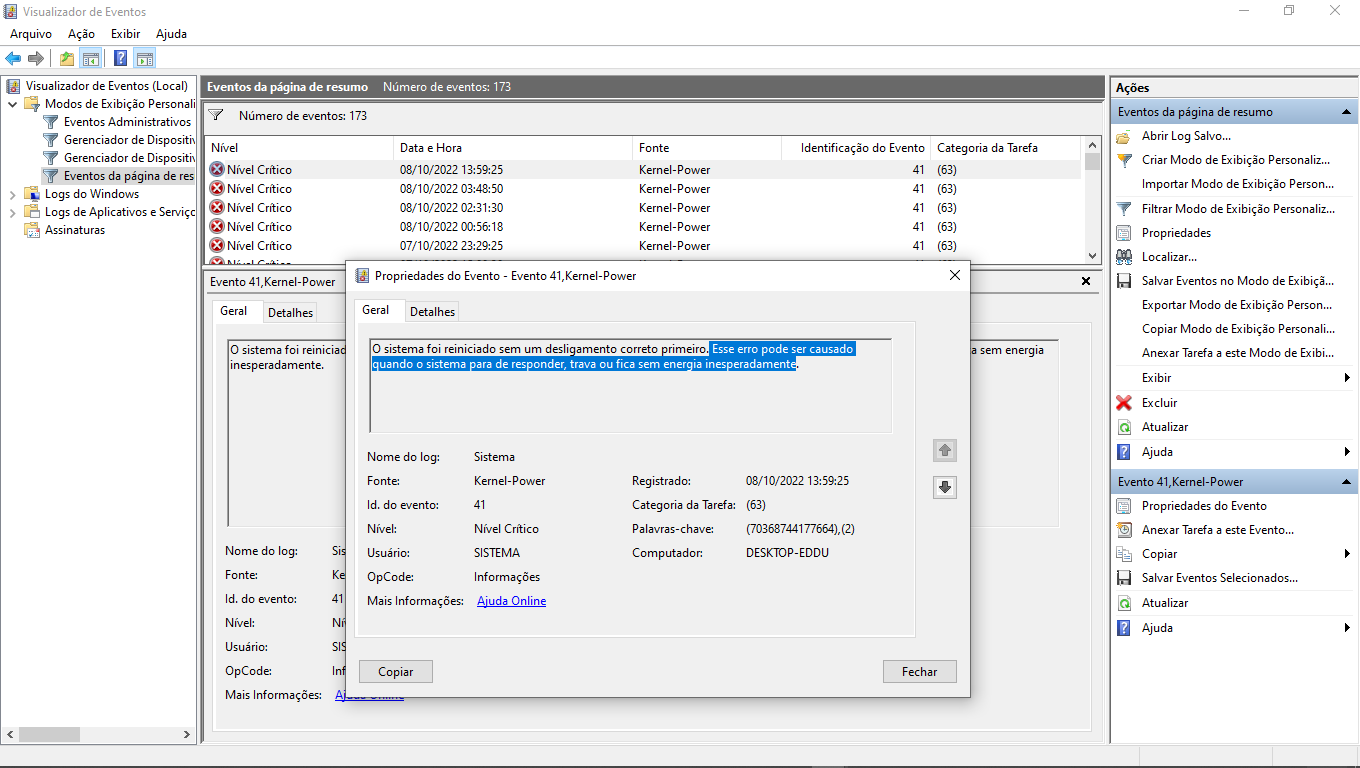The image size is (1360, 768).
Task: Click the Propriedades do Evento icon in Ações
Action: pos(1124,506)
